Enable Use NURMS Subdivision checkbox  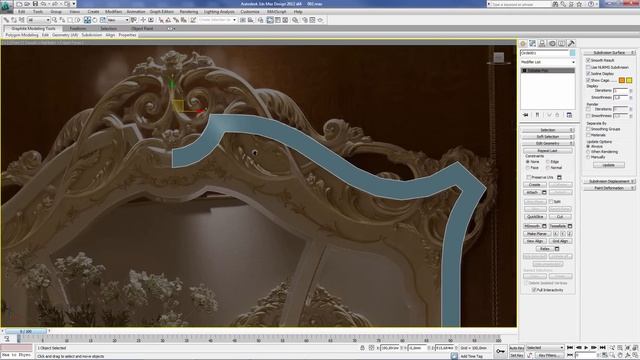(x=588, y=67)
